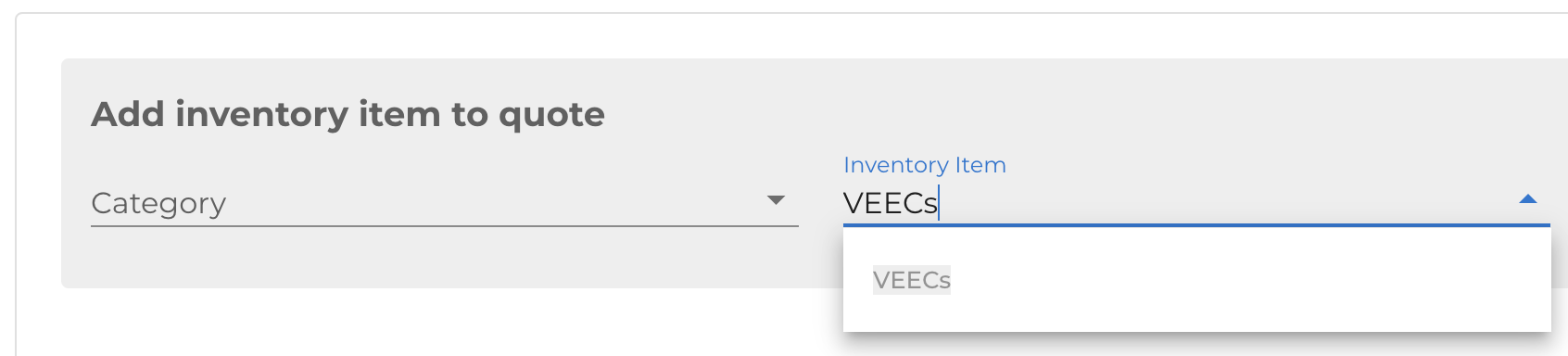Click the gray down-triangle icon
This screenshot has width=1568, height=356.
tap(777, 200)
